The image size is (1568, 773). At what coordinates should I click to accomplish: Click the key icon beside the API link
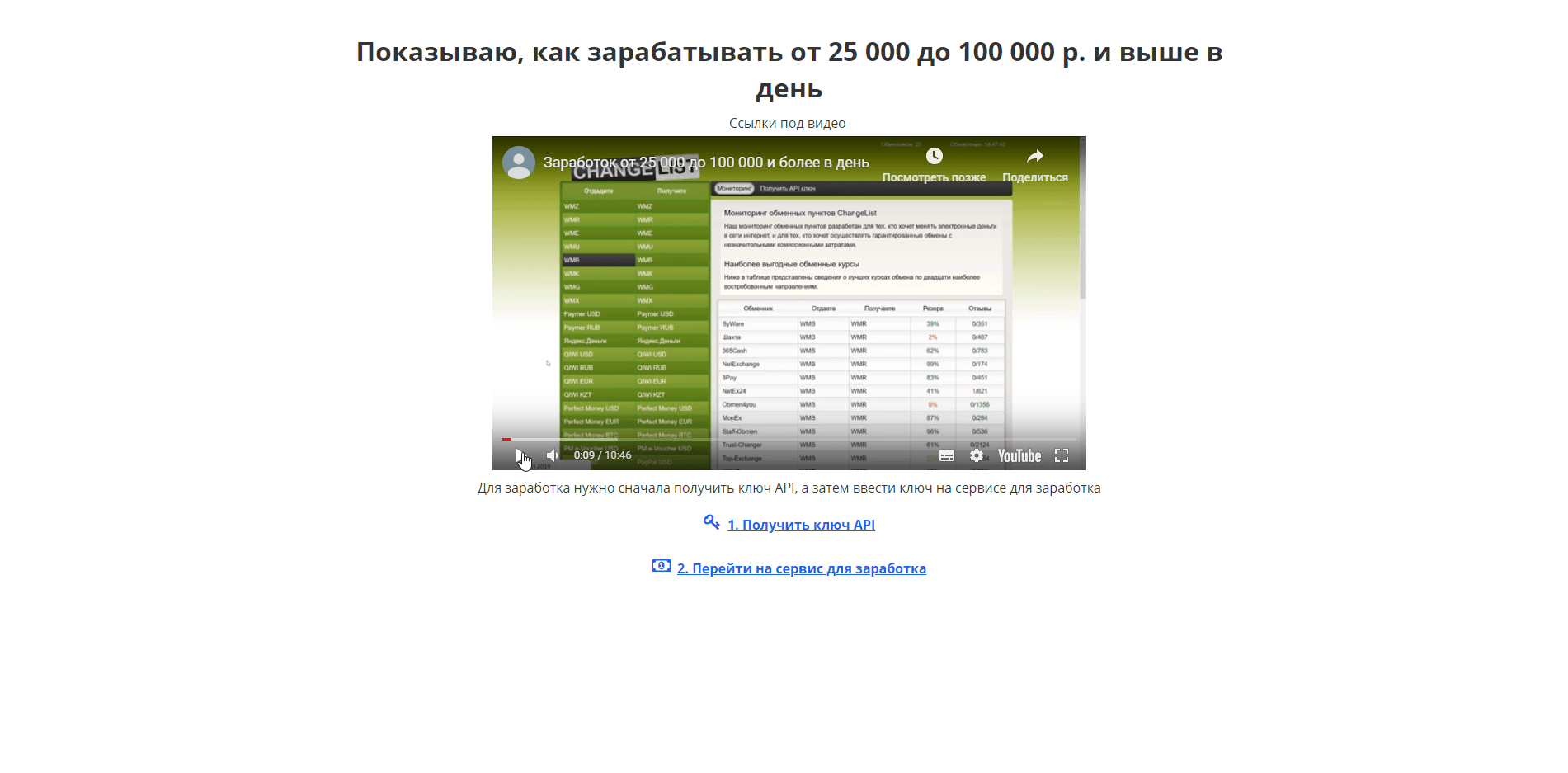(711, 522)
